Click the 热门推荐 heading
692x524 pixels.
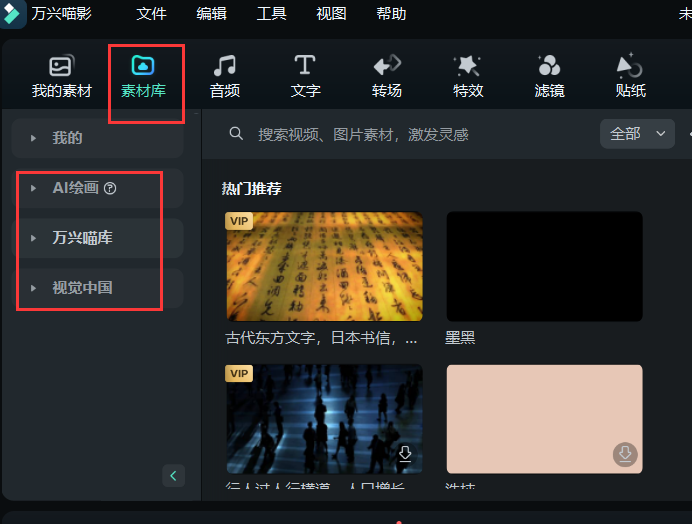point(252,189)
